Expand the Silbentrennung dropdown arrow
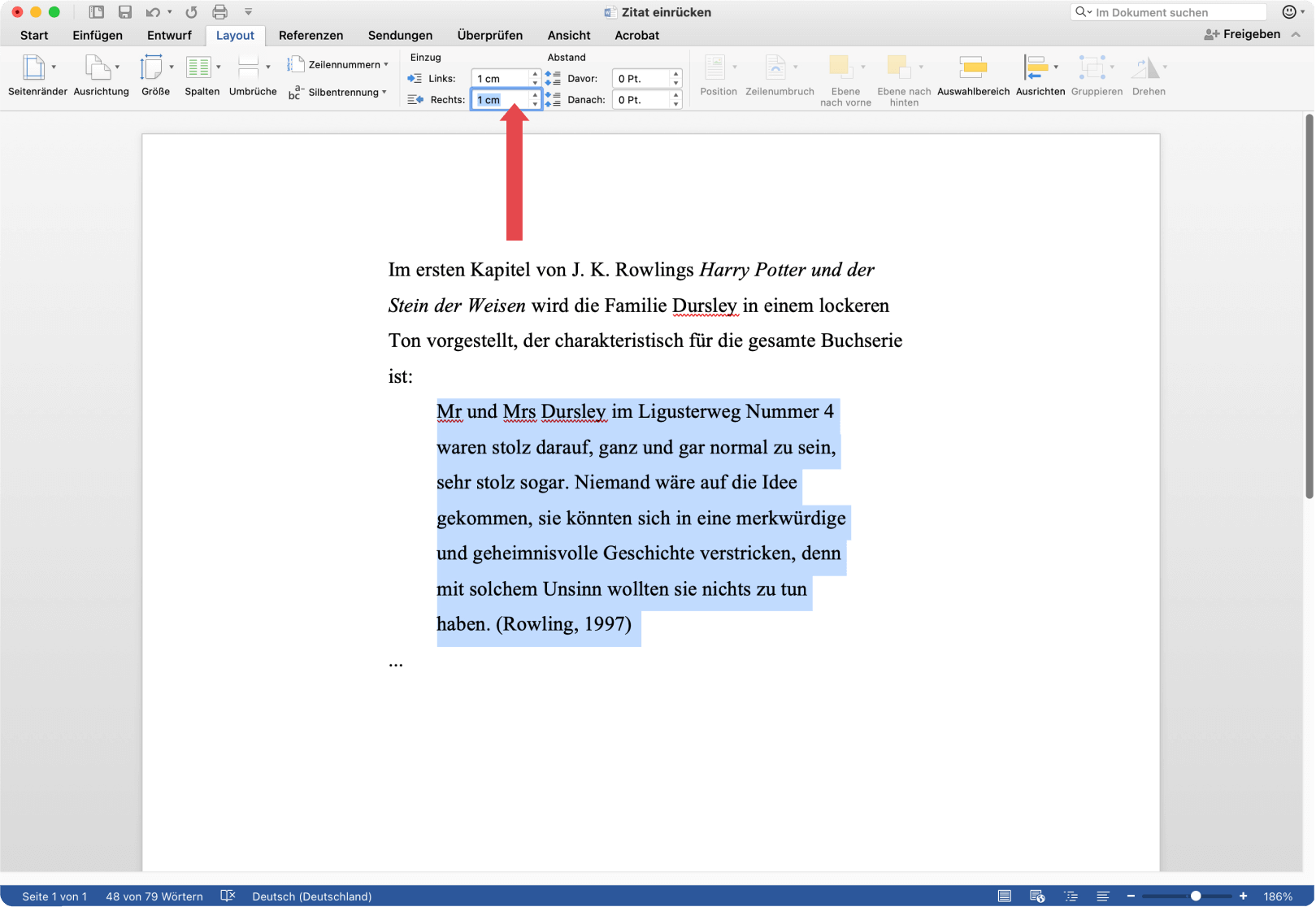Image resolution: width=1316 pixels, height=907 pixels. (384, 92)
